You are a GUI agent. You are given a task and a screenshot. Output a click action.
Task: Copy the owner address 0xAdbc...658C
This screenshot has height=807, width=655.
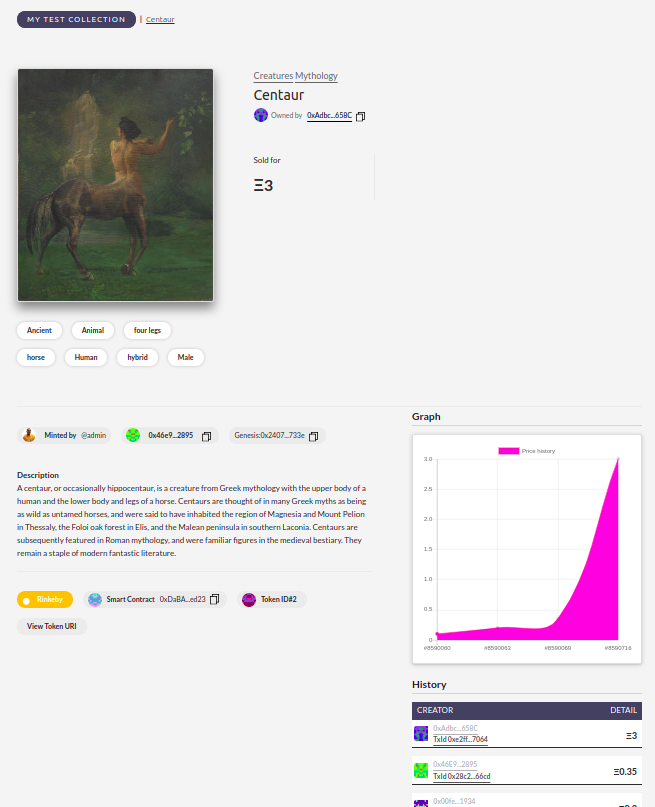coord(361,116)
